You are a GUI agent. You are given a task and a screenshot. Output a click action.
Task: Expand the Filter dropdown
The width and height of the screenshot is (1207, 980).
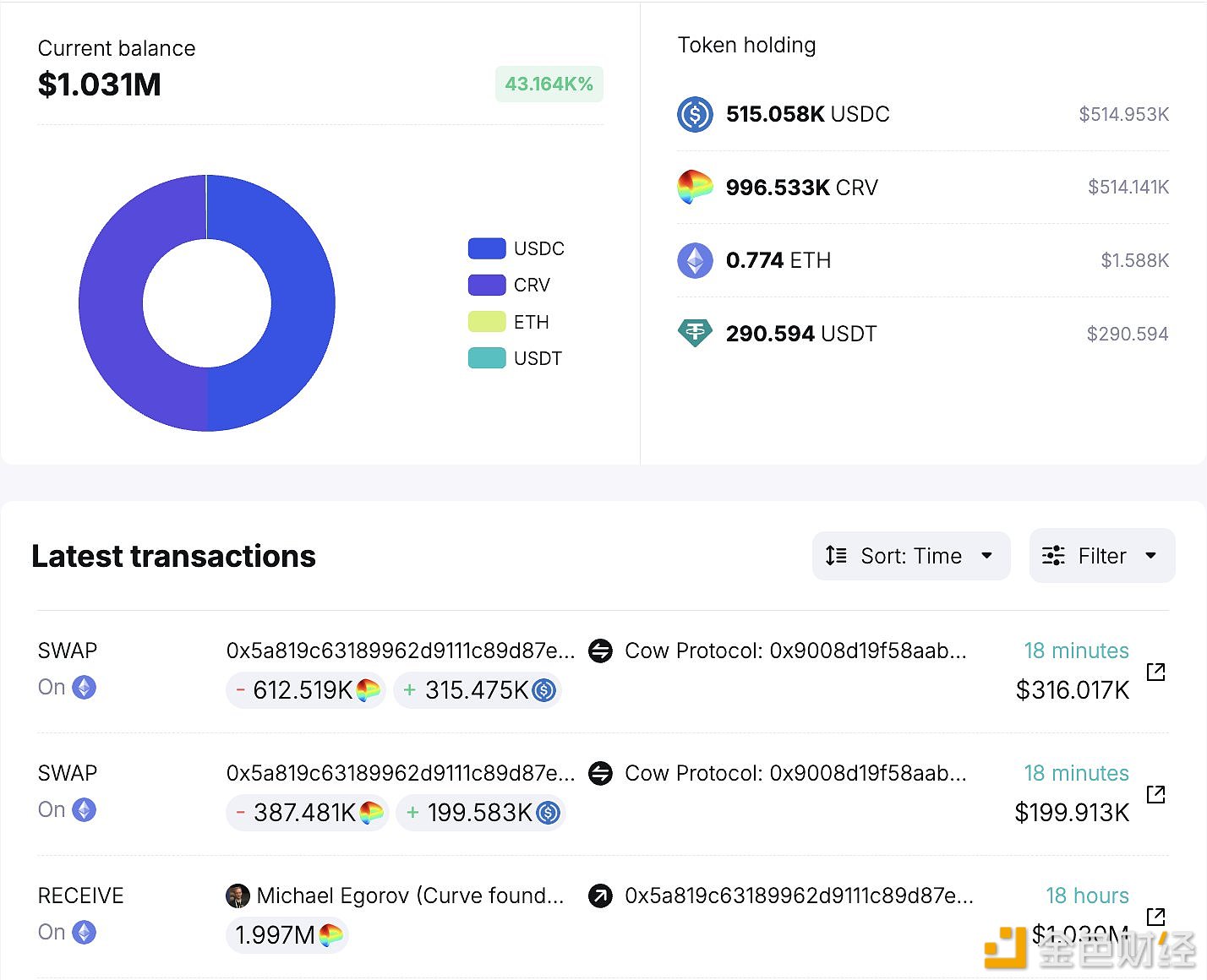click(x=1100, y=556)
